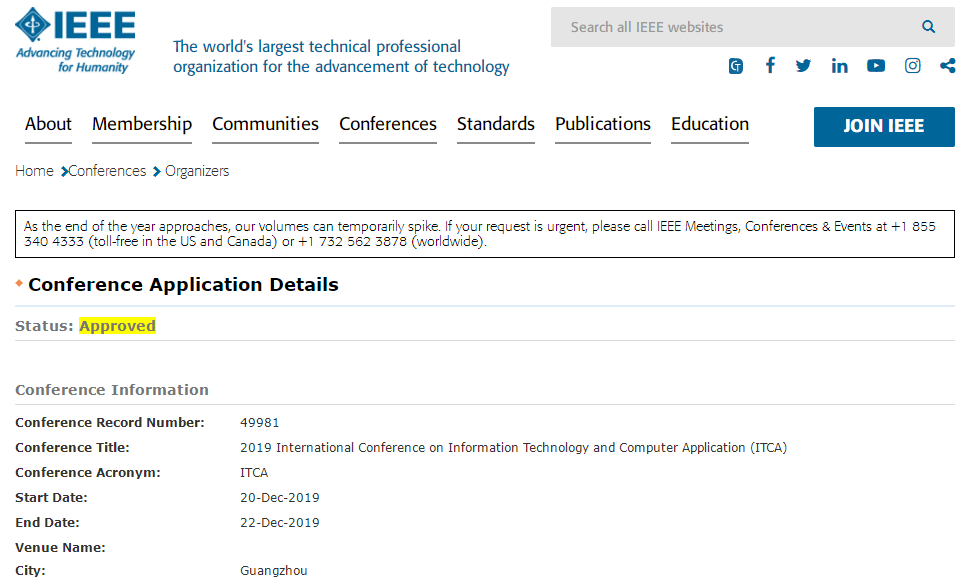Click the share icon
Screen dimensions: 974x587
click(x=947, y=66)
